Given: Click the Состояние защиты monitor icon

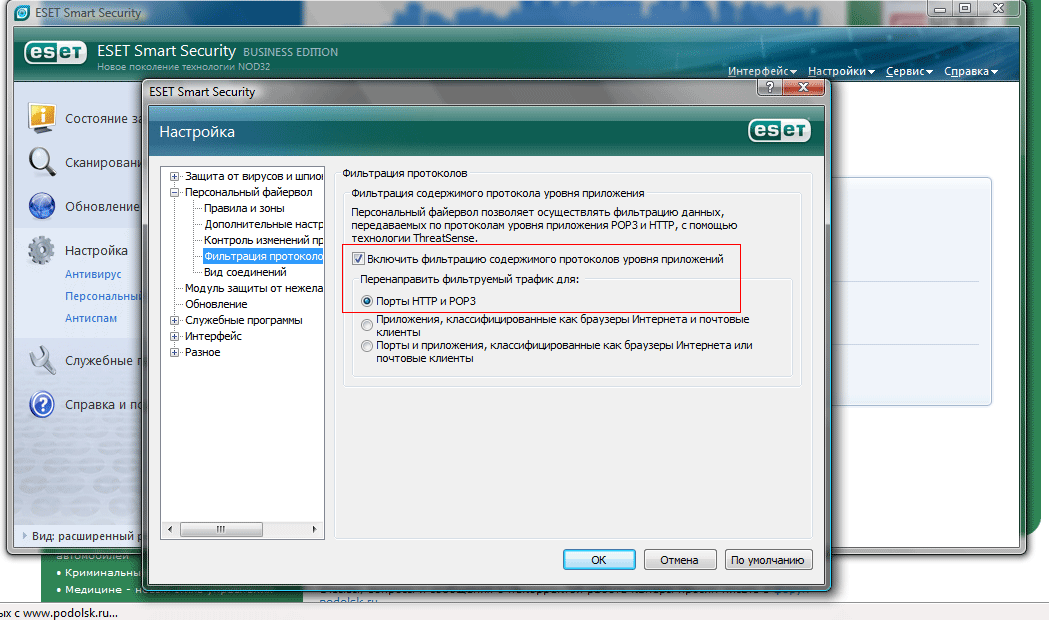Looking at the screenshot, I should pos(41,117).
